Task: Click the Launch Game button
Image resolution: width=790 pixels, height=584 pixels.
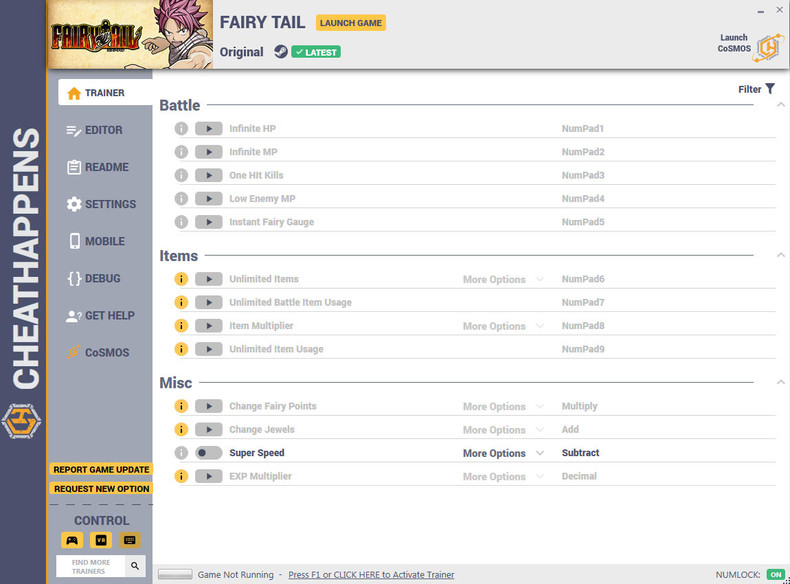Action: (x=351, y=23)
